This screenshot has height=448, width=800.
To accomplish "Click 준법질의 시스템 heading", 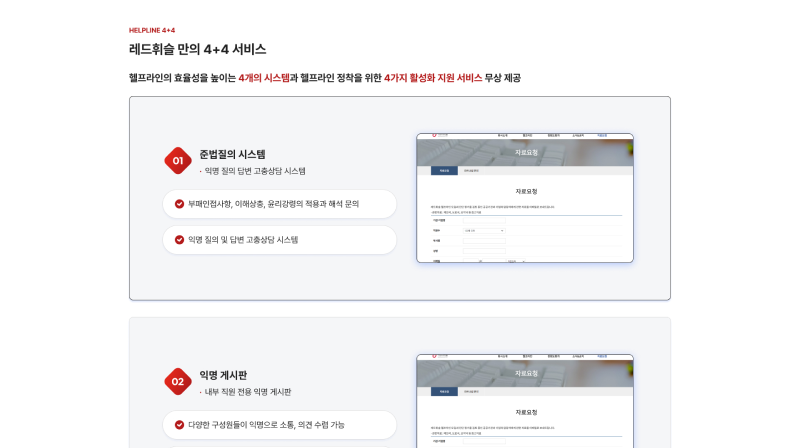I will pos(232,154).
